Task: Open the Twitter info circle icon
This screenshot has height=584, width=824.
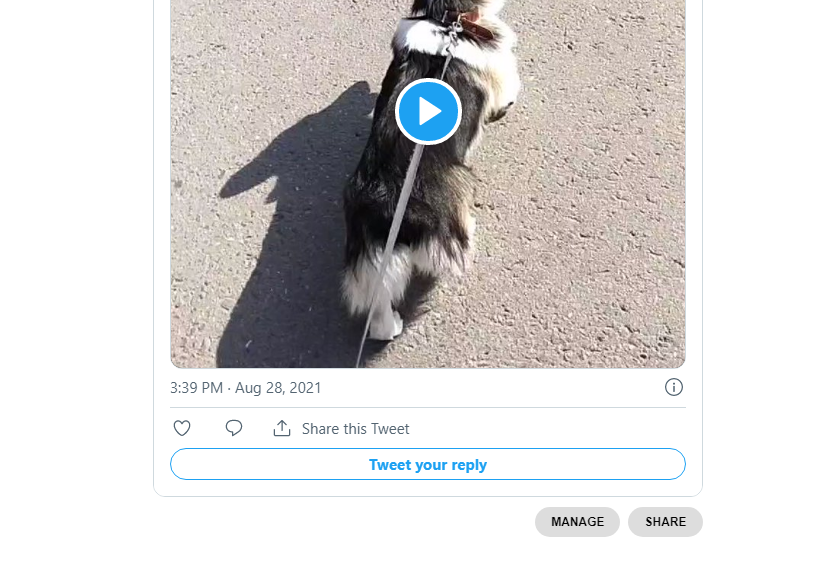Action: click(674, 387)
